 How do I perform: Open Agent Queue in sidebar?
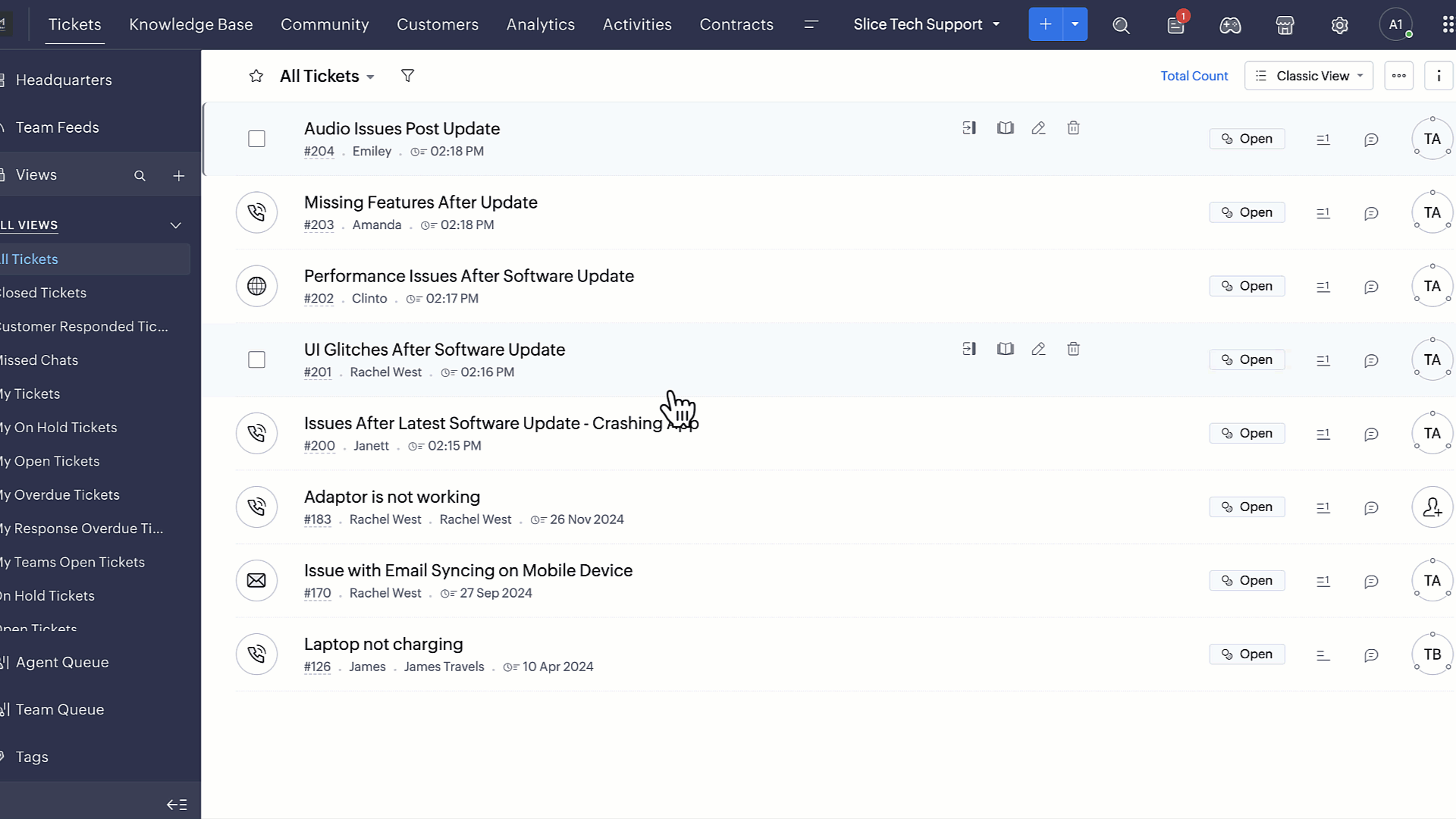(62, 662)
